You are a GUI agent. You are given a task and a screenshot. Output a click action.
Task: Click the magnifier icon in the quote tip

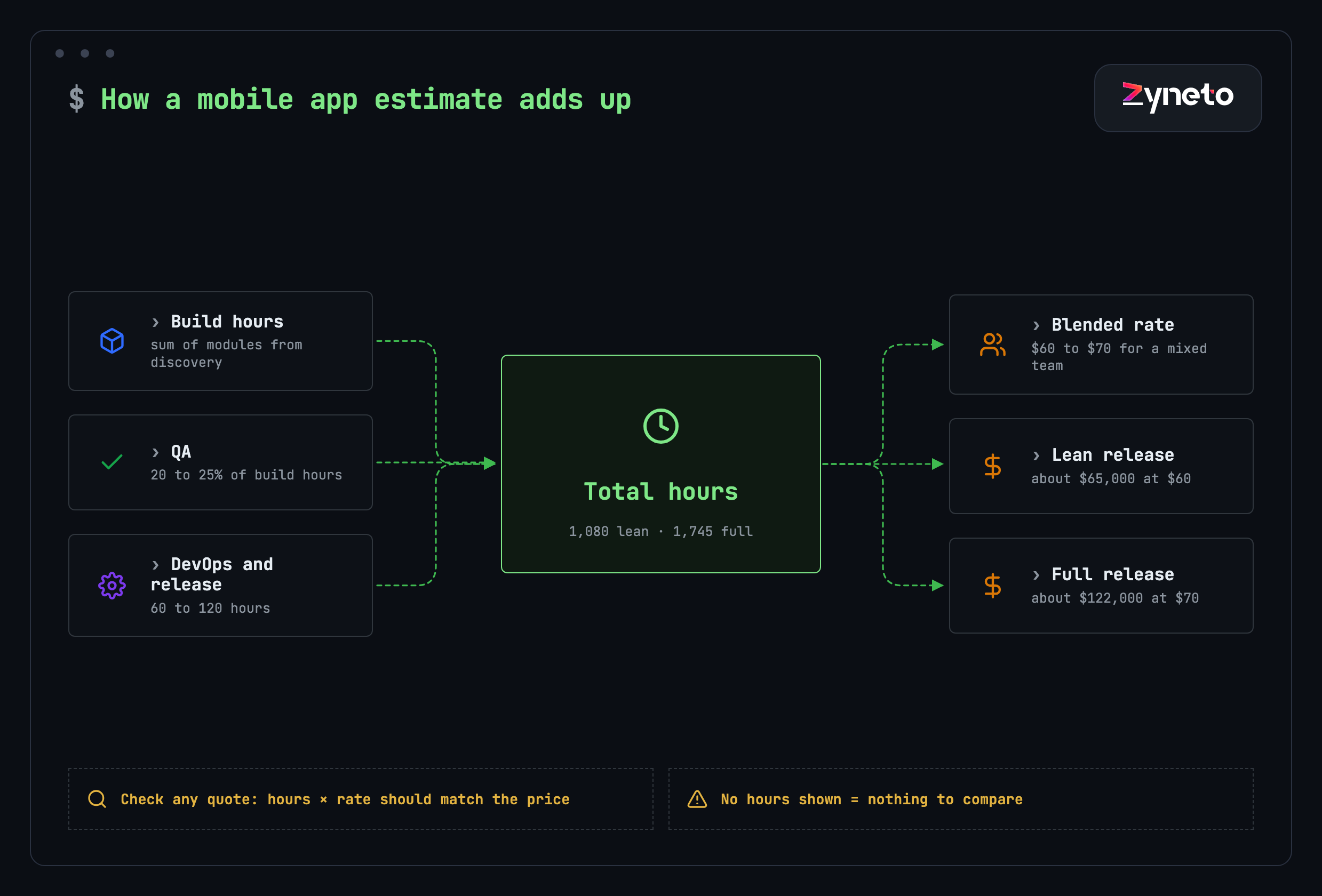(97, 799)
